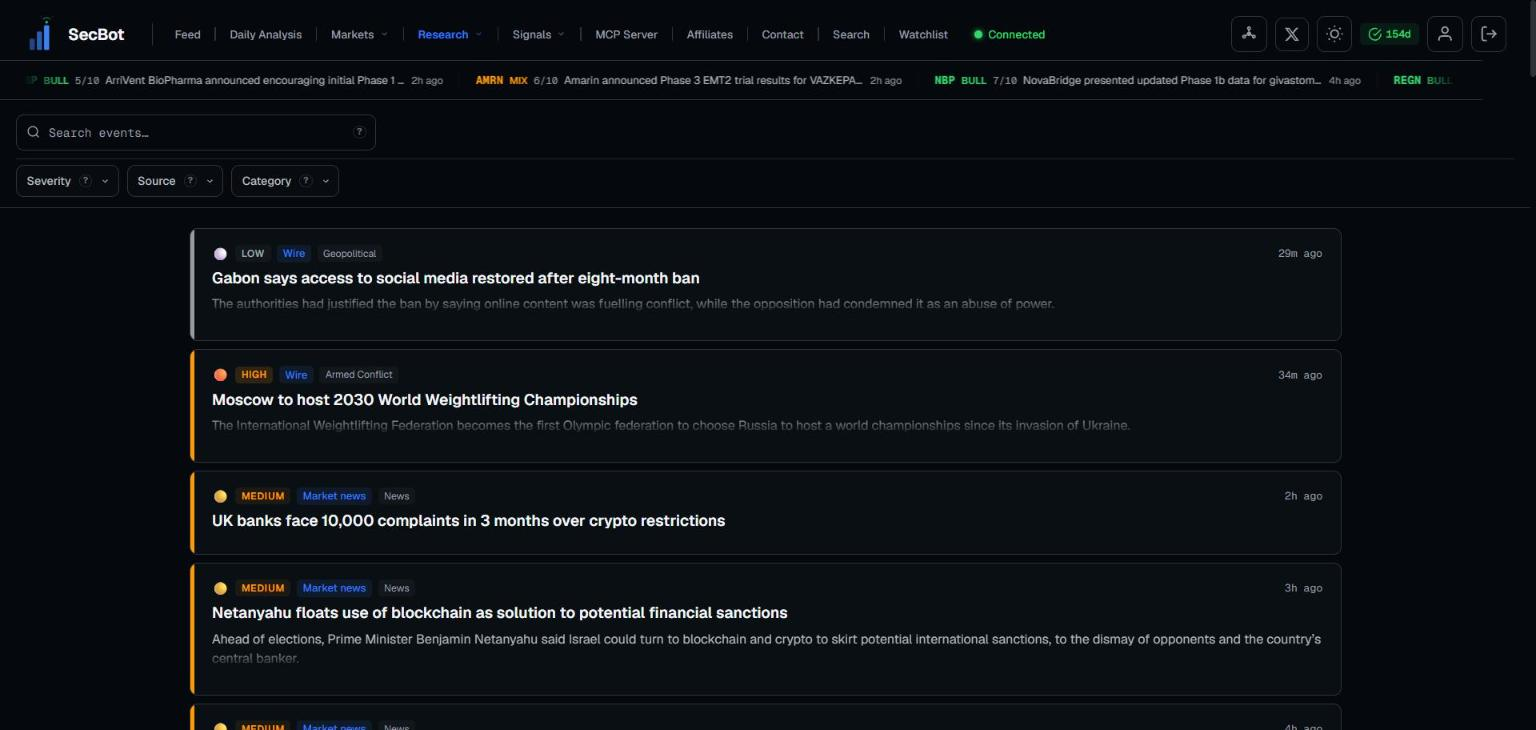Click the yellow dot on UK banks event
The width and height of the screenshot is (1536, 730).
[x=220, y=496]
